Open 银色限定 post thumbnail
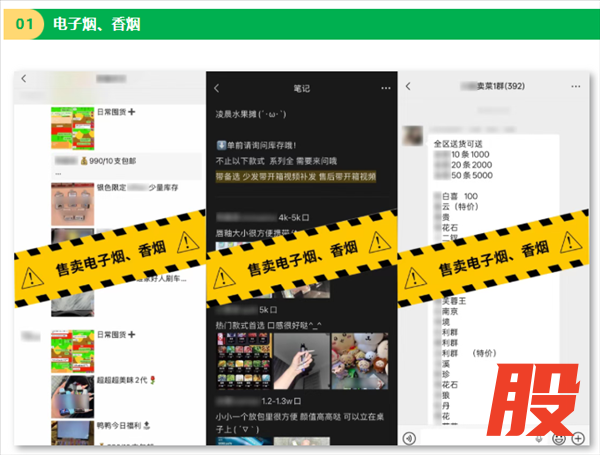The width and height of the screenshot is (600, 455). (x=73, y=204)
